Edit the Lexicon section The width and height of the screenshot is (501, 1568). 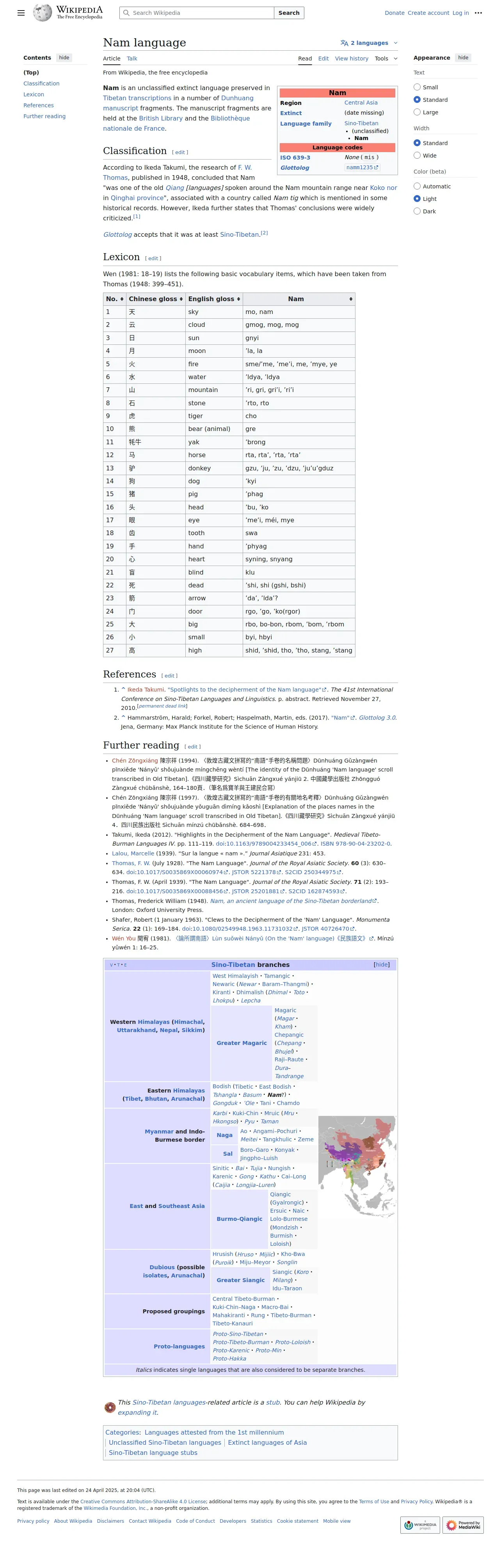pyautogui.click(x=153, y=259)
